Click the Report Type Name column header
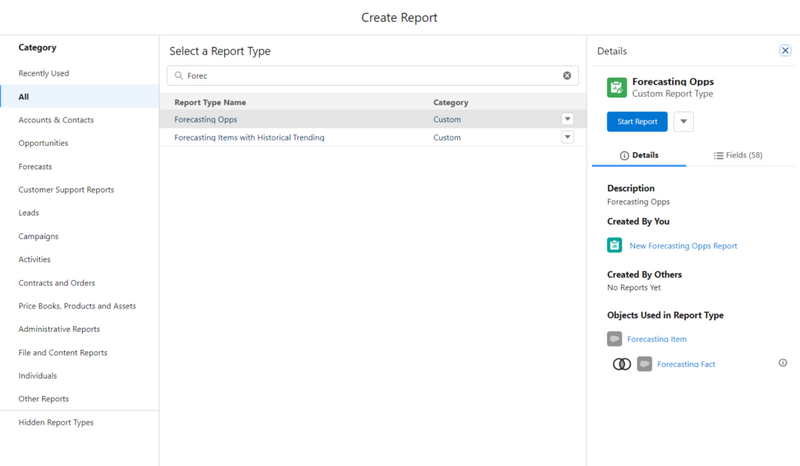The width and height of the screenshot is (800, 466). coord(210,102)
